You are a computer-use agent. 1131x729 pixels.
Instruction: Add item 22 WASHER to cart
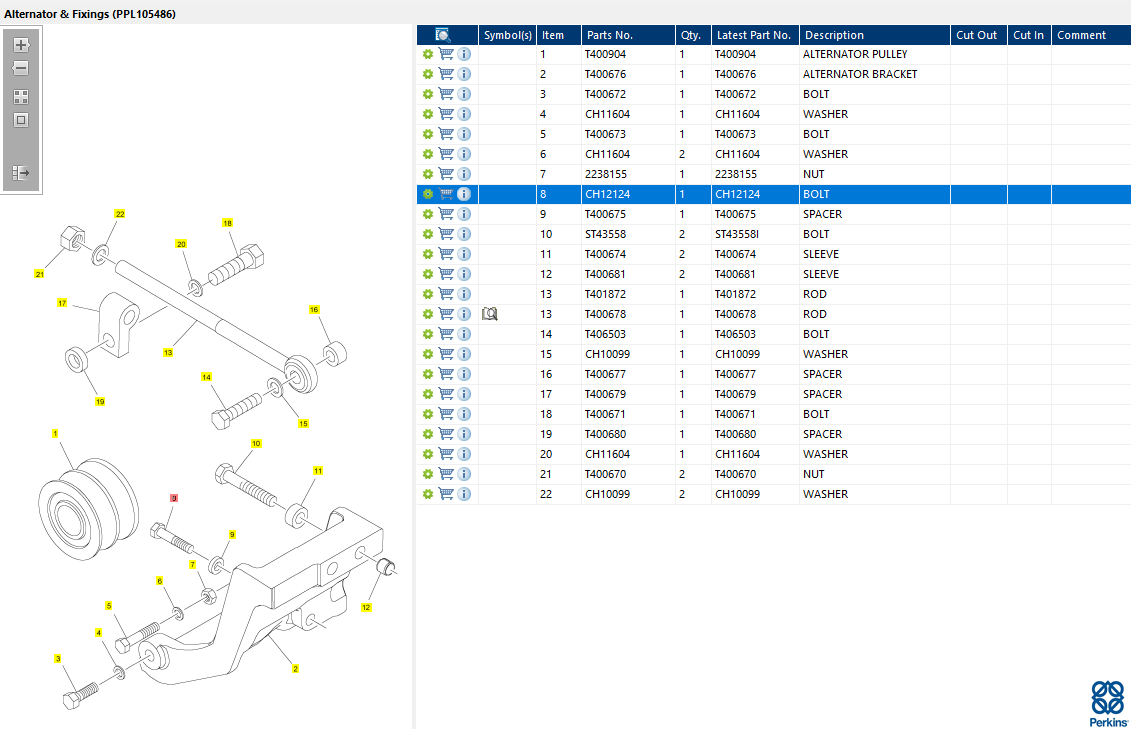tap(446, 494)
